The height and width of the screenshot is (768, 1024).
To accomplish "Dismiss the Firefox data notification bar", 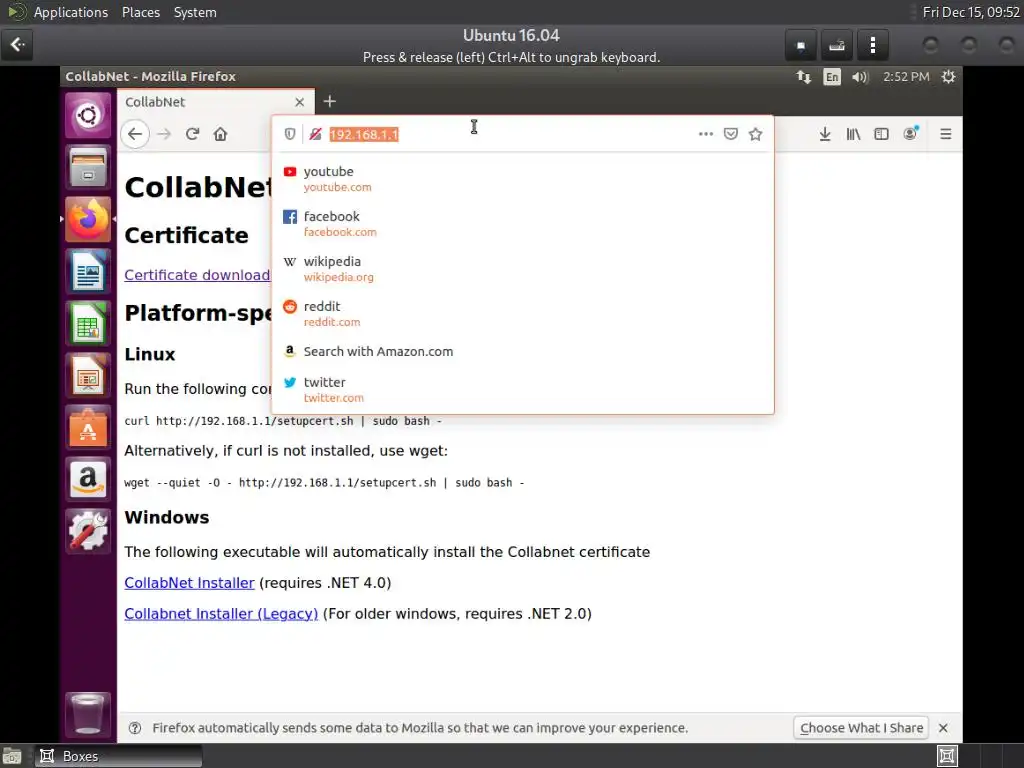I will click(x=943, y=728).
